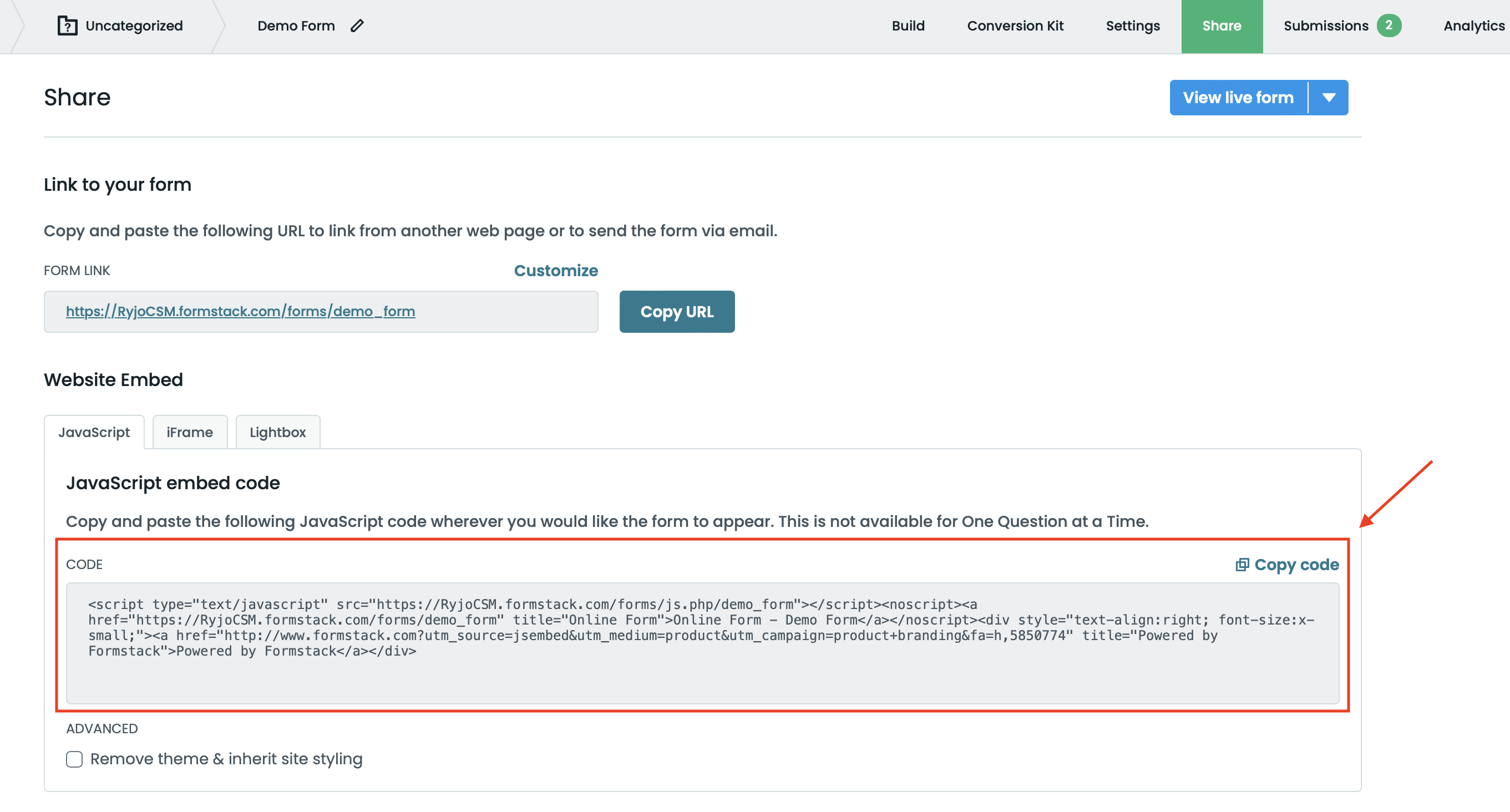This screenshot has height=812, width=1510.
Task: Click the Customize link
Action: [x=556, y=270]
